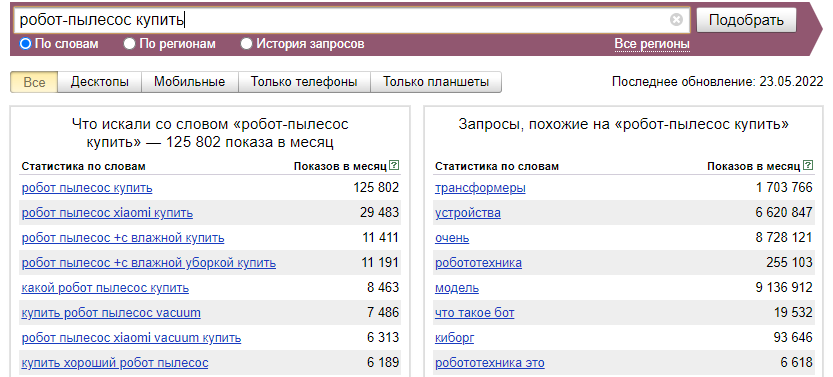Click the value 6 620 847
This screenshot has height=377, width=833.
click(784, 213)
